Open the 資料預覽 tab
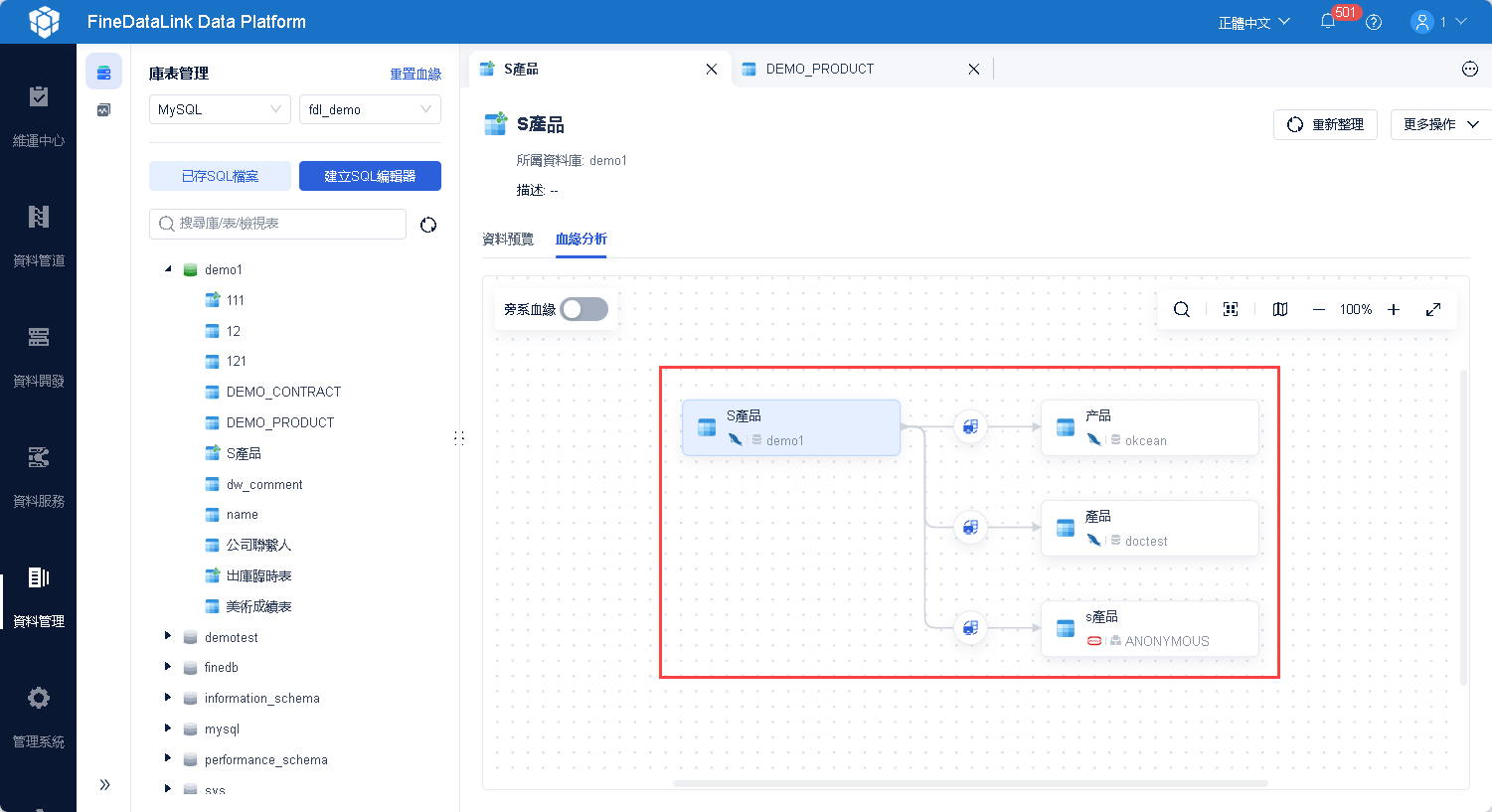This screenshot has width=1492, height=812. [508, 239]
